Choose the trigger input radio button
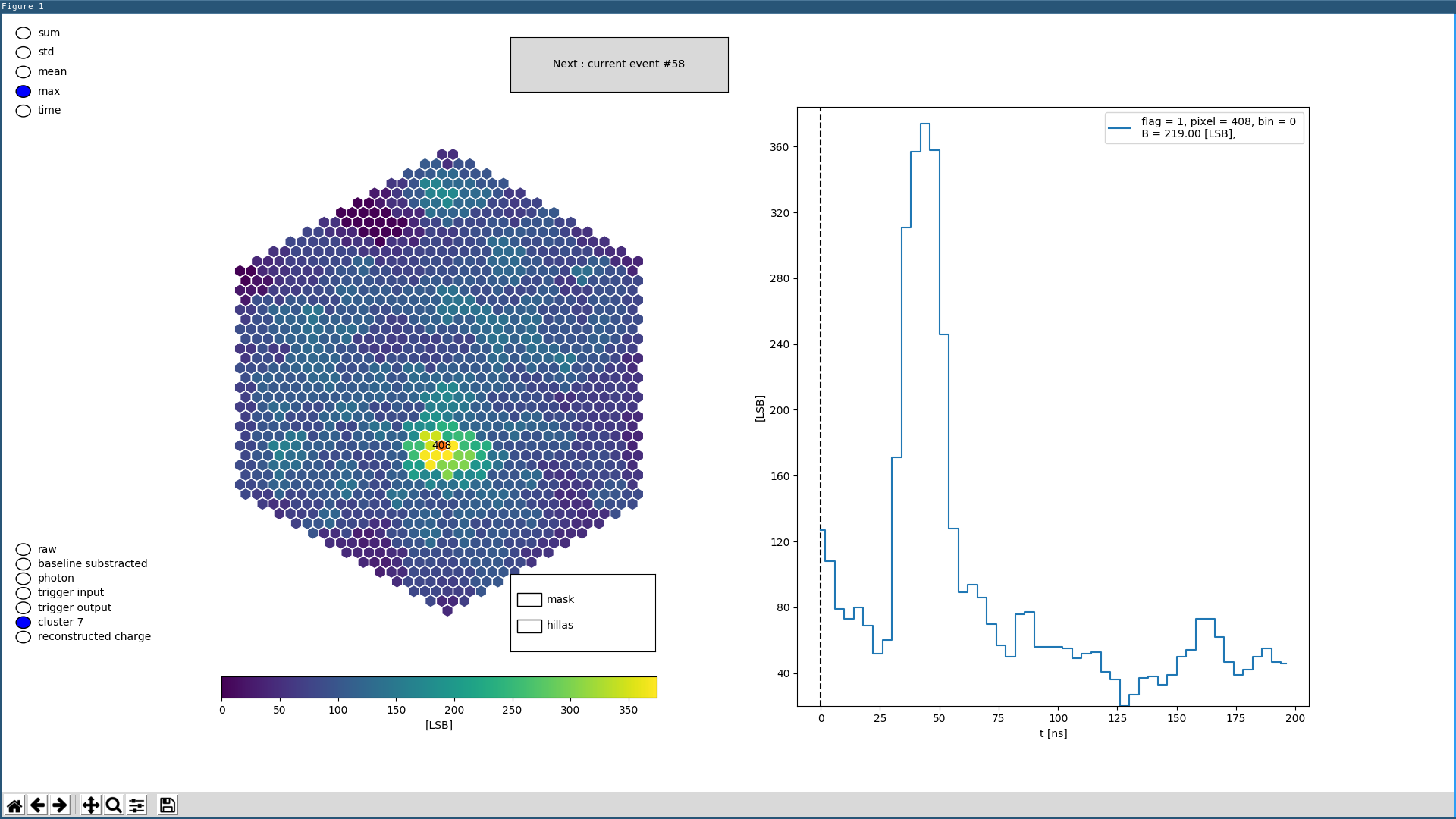Screen dimensions: 1456x819 pos(24,593)
